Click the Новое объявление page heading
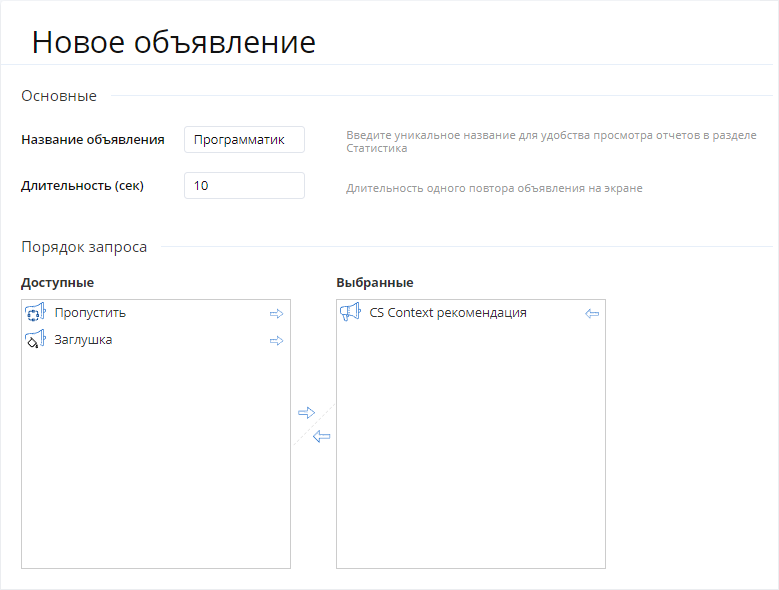779x590 pixels. point(174,42)
